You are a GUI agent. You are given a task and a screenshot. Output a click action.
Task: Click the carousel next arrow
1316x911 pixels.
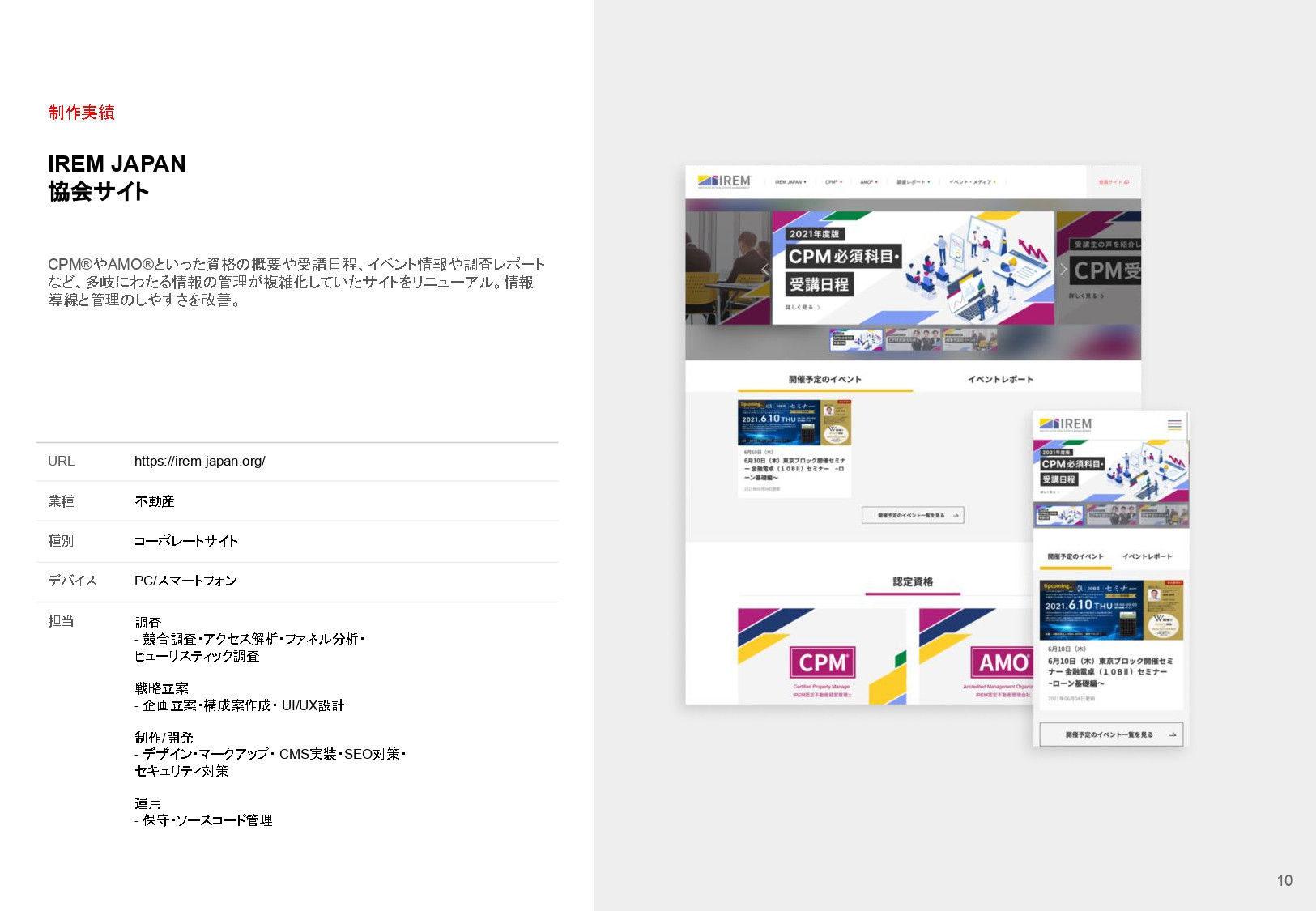1064,268
